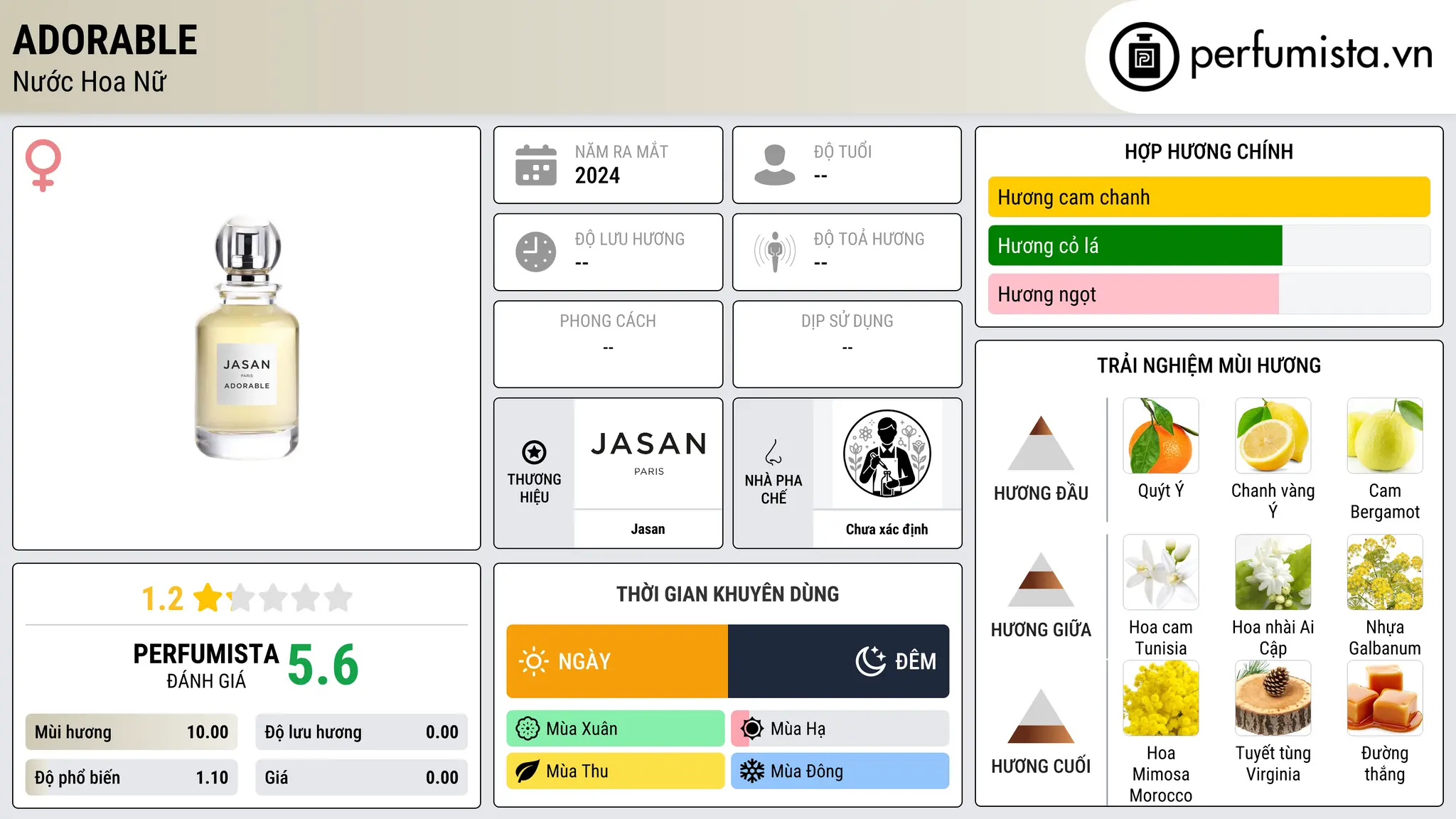This screenshot has height=819, width=1456.
Task: Click the Jasan Paris brand logo
Action: [x=648, y=453]
